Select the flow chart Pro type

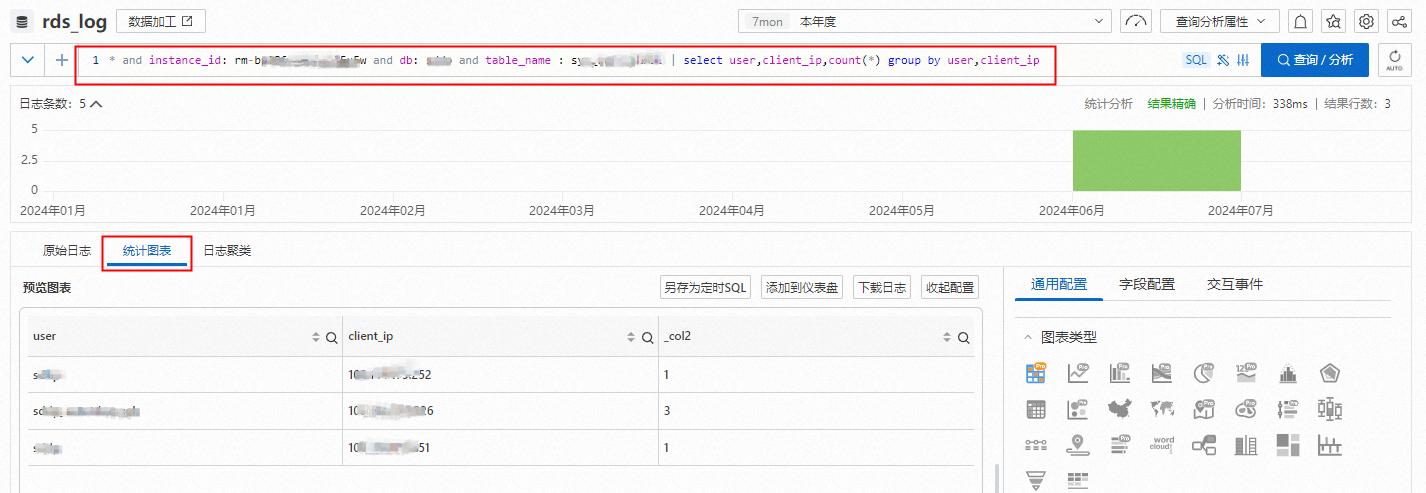[1162, 373]
